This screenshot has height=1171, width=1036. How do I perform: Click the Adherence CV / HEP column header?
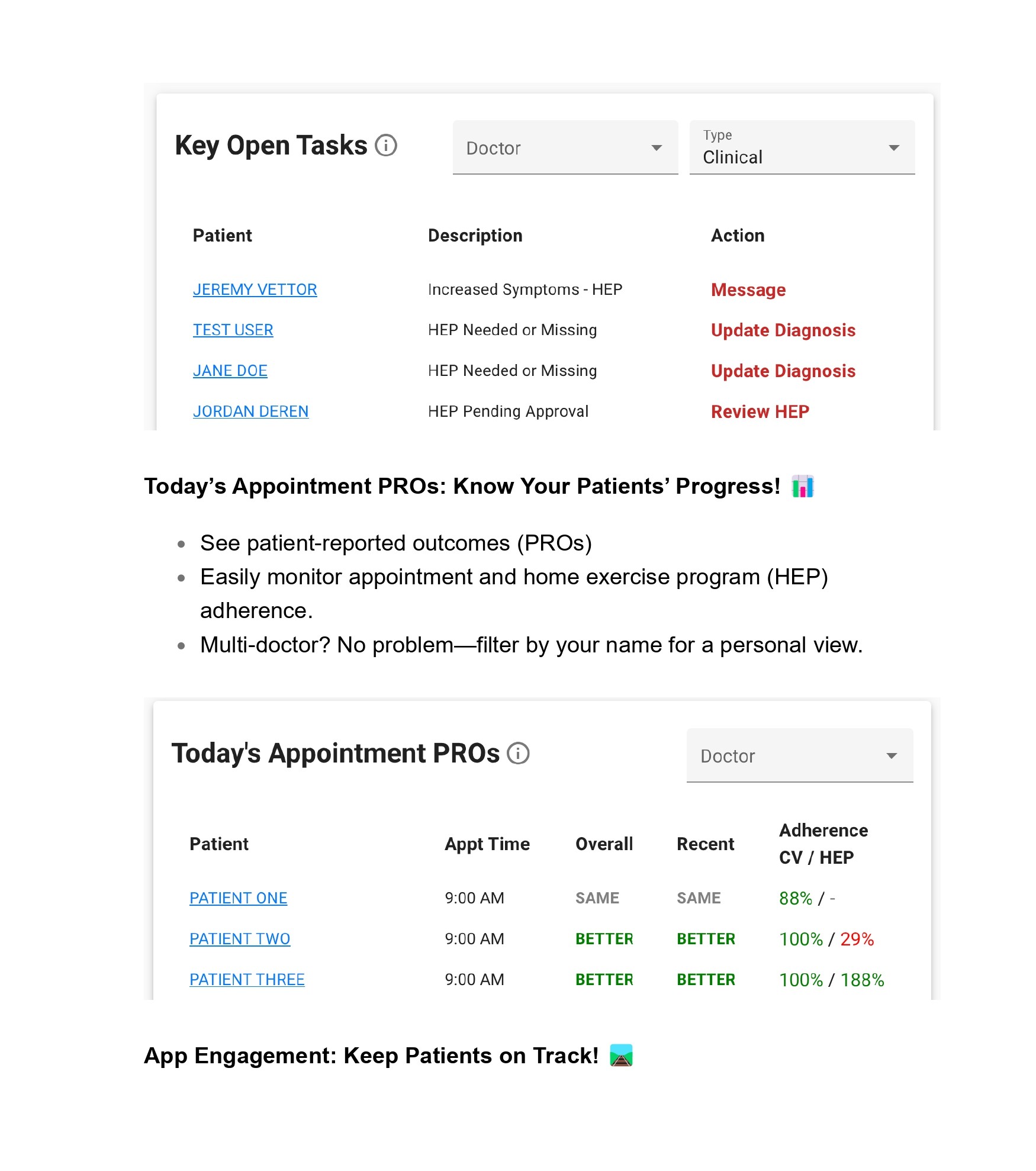click(823, 844)
